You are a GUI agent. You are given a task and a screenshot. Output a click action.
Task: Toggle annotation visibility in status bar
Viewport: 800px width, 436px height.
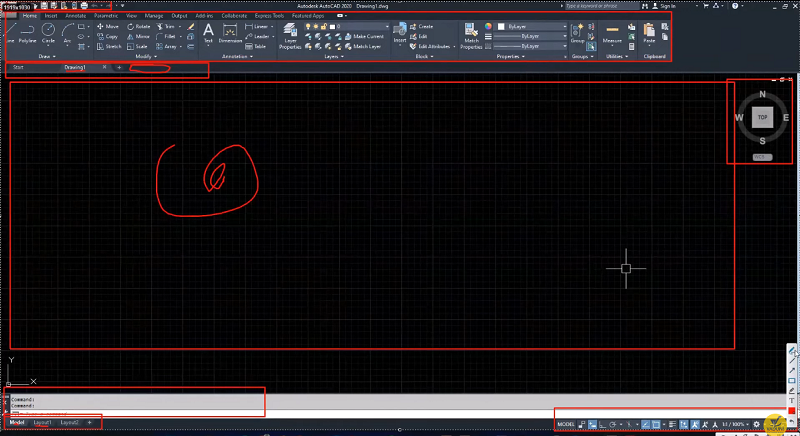[x=695, y=424]
